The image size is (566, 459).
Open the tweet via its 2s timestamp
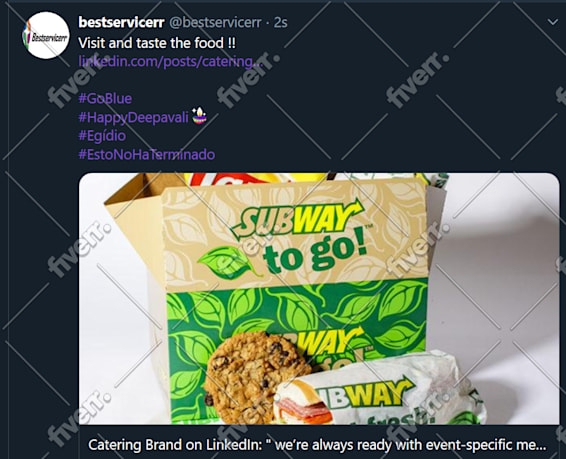click(x=280, y=22)
